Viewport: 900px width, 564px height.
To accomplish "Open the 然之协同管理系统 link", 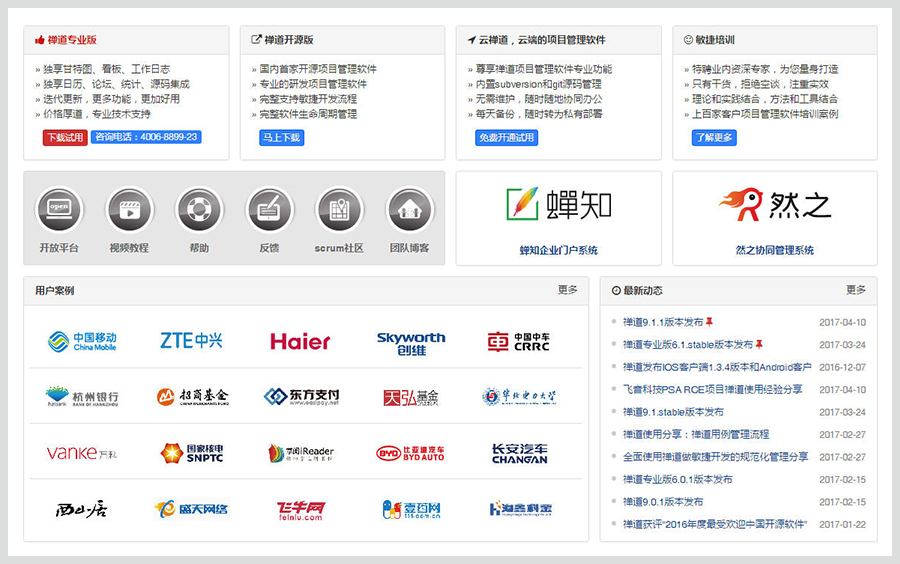I will (x=775, y=250).
